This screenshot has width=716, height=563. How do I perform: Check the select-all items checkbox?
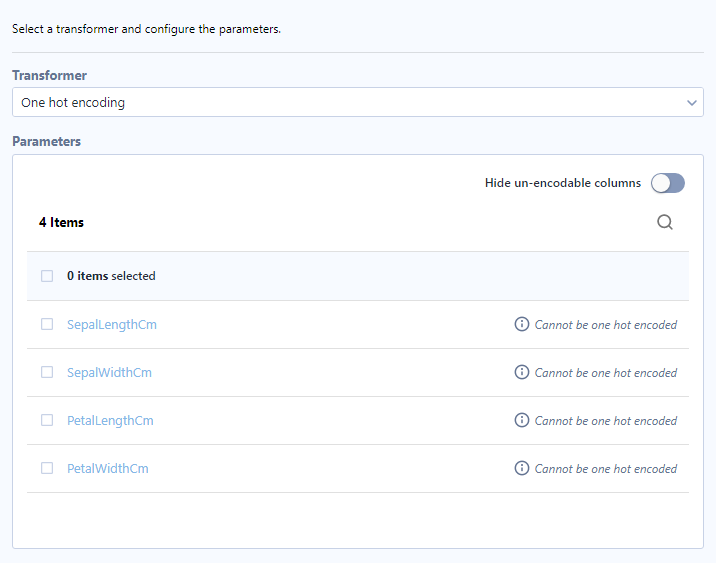coord(47,276)
